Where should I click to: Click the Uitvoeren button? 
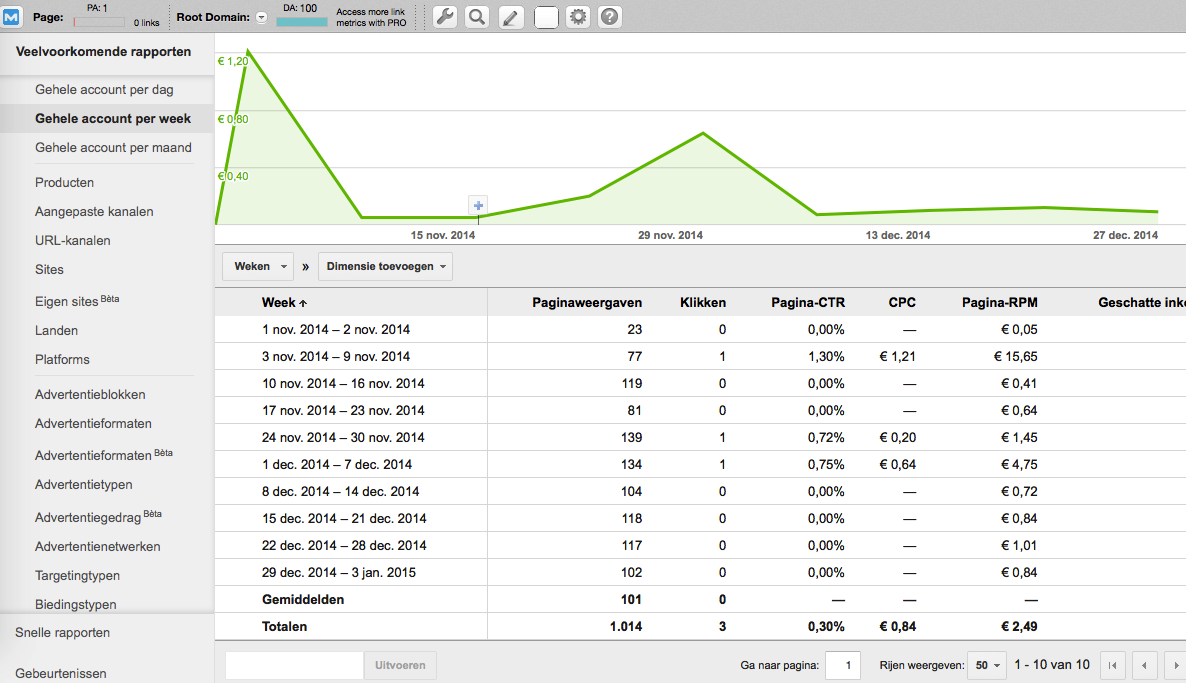[400, 665]
